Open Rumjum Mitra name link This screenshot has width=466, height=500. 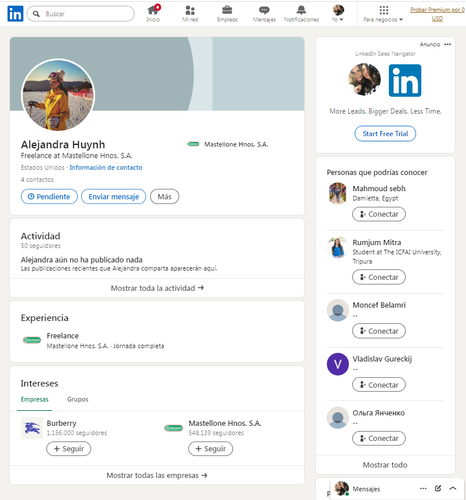point(377,242)
